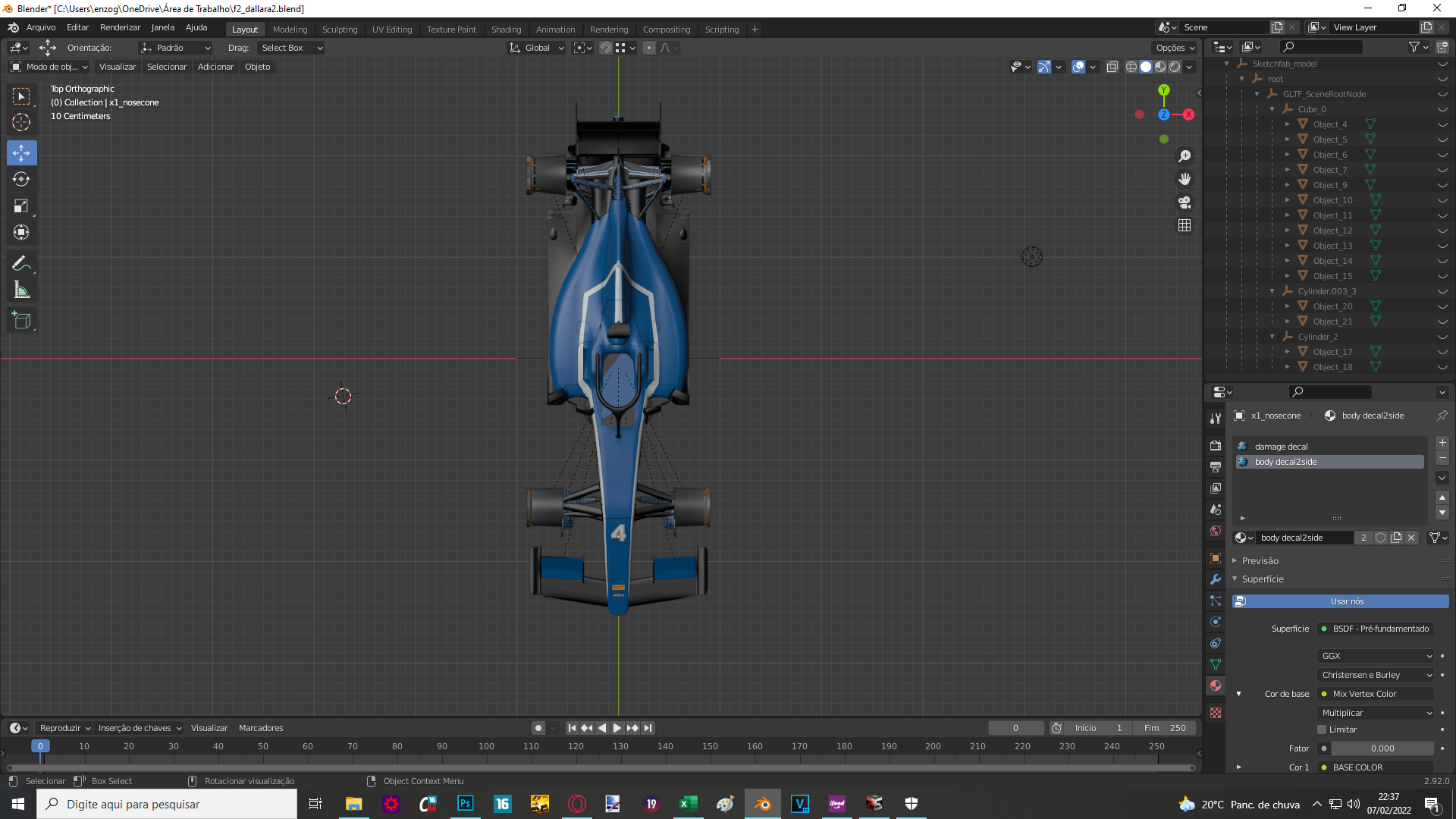Switch to the UV Editing workspace tab
1456x819 pixels.
tap(392, 30)
